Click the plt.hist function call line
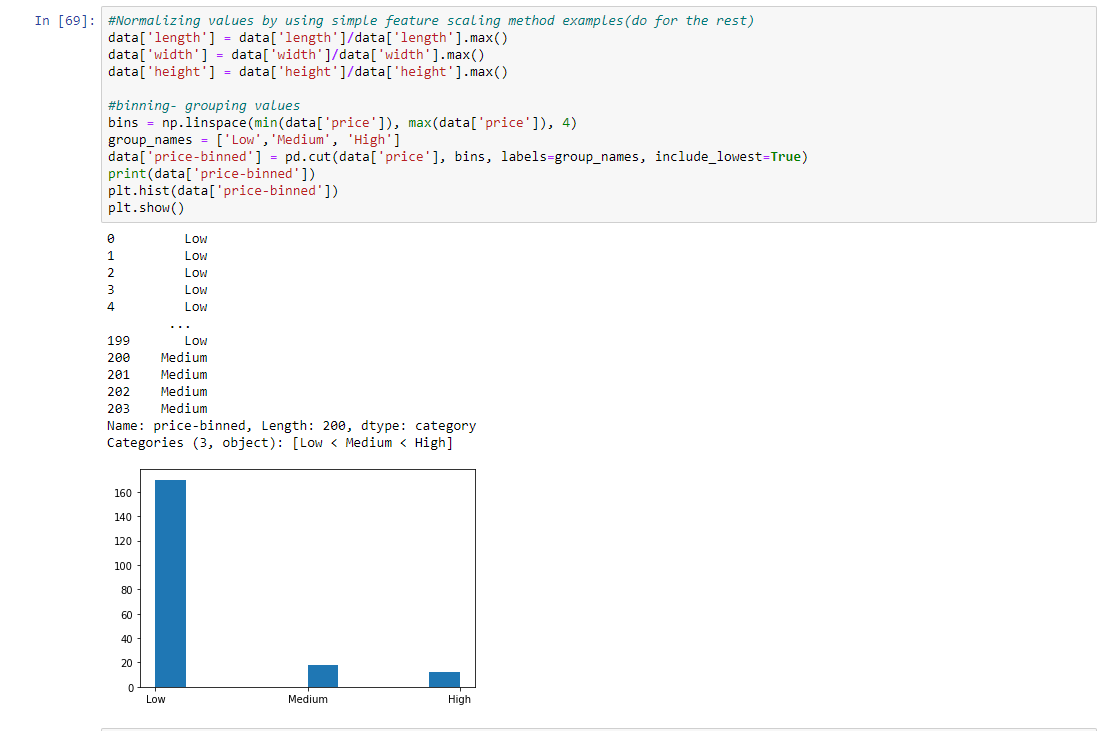 (x=220, y=190)
